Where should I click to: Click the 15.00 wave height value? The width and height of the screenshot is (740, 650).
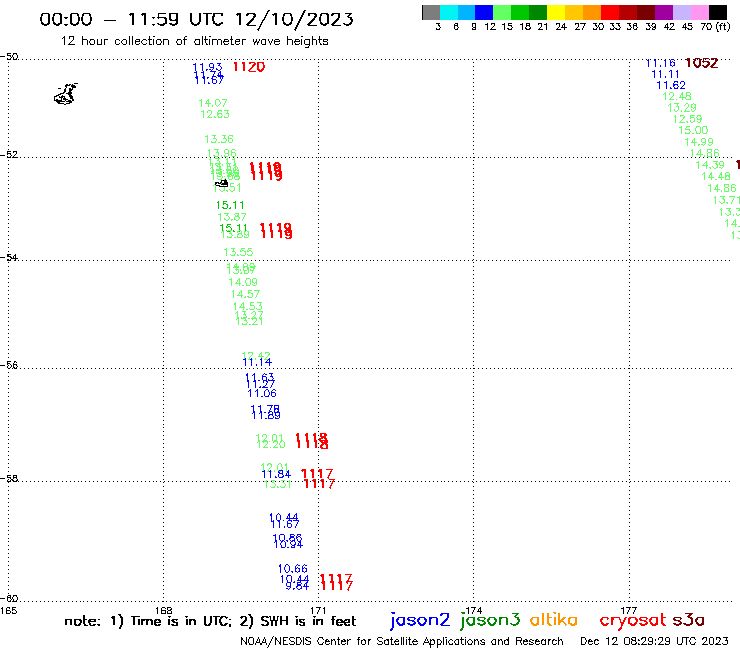coord(693,130)
